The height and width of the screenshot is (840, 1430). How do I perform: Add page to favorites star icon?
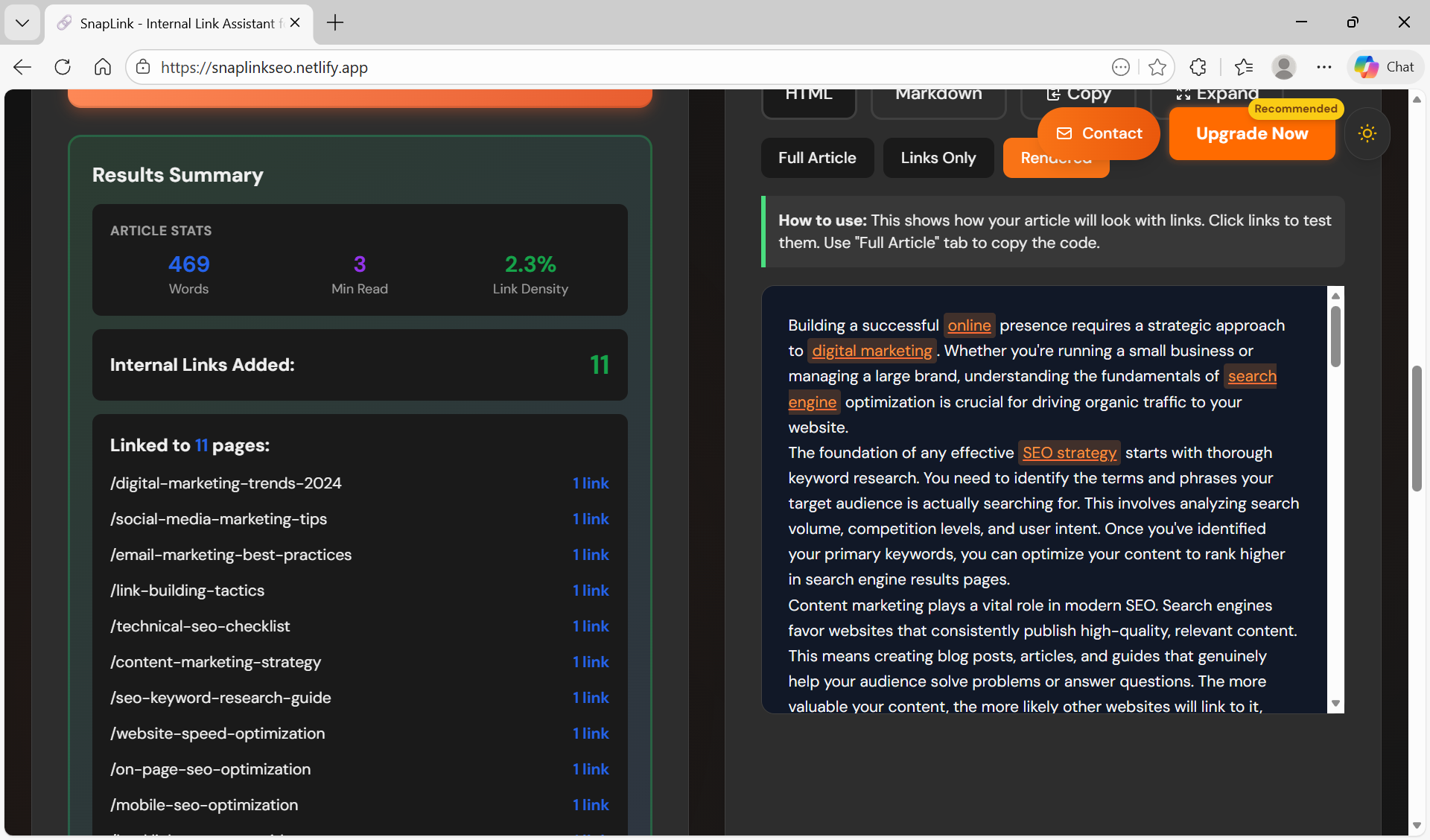(1157, 67)
